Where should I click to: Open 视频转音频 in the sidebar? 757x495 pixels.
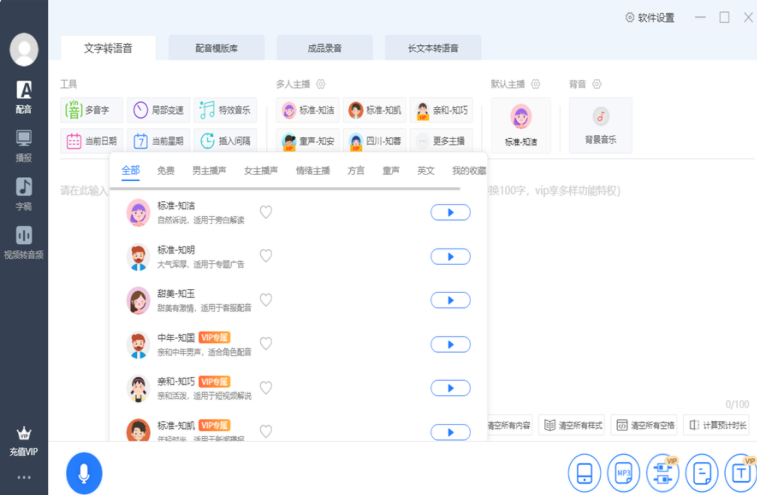pyautogui.click(x=24, y=241)
